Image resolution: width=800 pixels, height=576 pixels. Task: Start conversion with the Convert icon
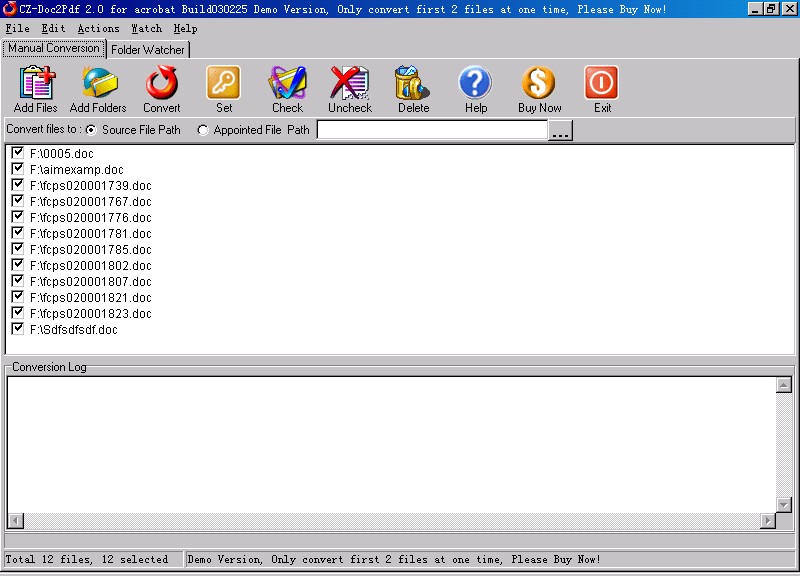coord(161,84)
